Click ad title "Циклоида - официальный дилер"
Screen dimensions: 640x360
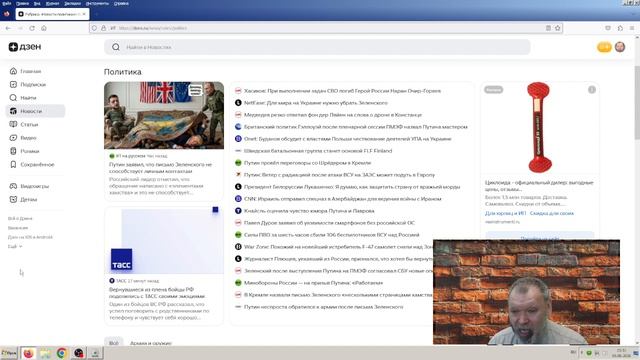pos(539,186)
